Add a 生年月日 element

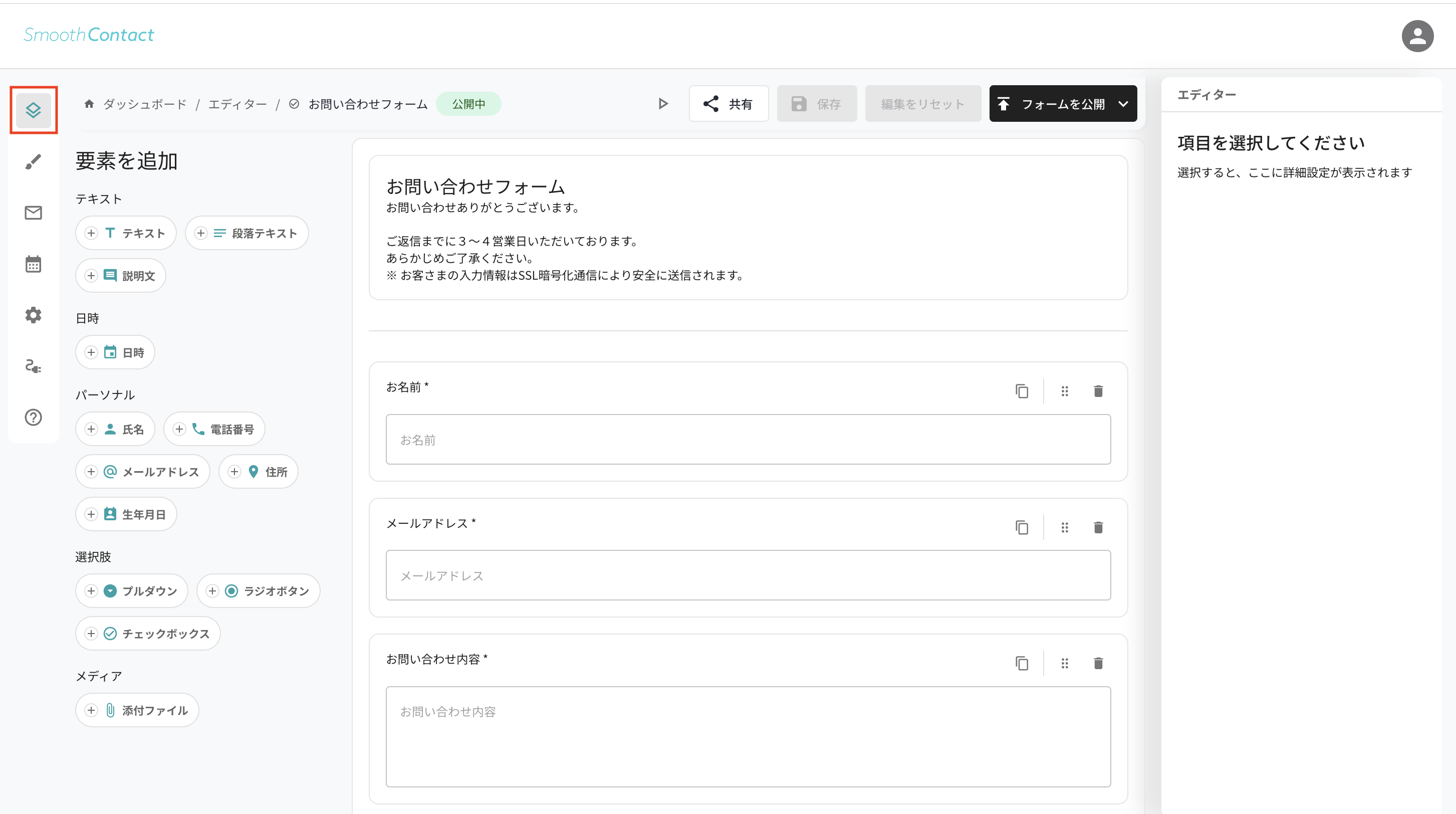(x=126, y=514)
